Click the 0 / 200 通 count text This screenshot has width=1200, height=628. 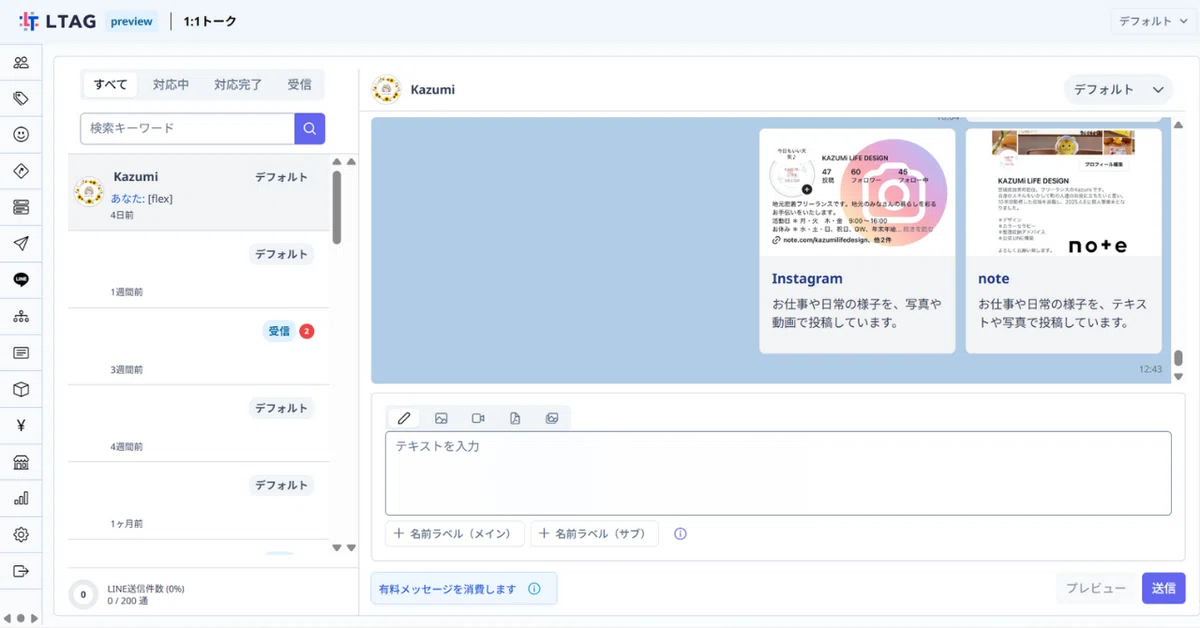coord(128,601)
